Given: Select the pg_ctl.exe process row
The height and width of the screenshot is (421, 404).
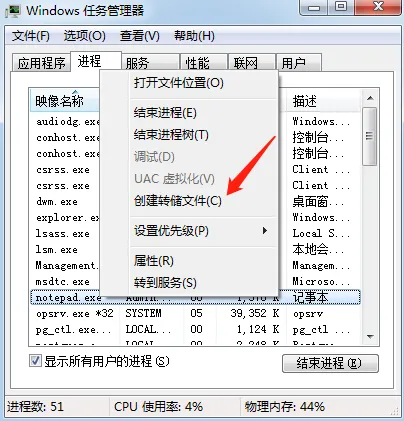Looking at the screenshot, I should [195, 329].
